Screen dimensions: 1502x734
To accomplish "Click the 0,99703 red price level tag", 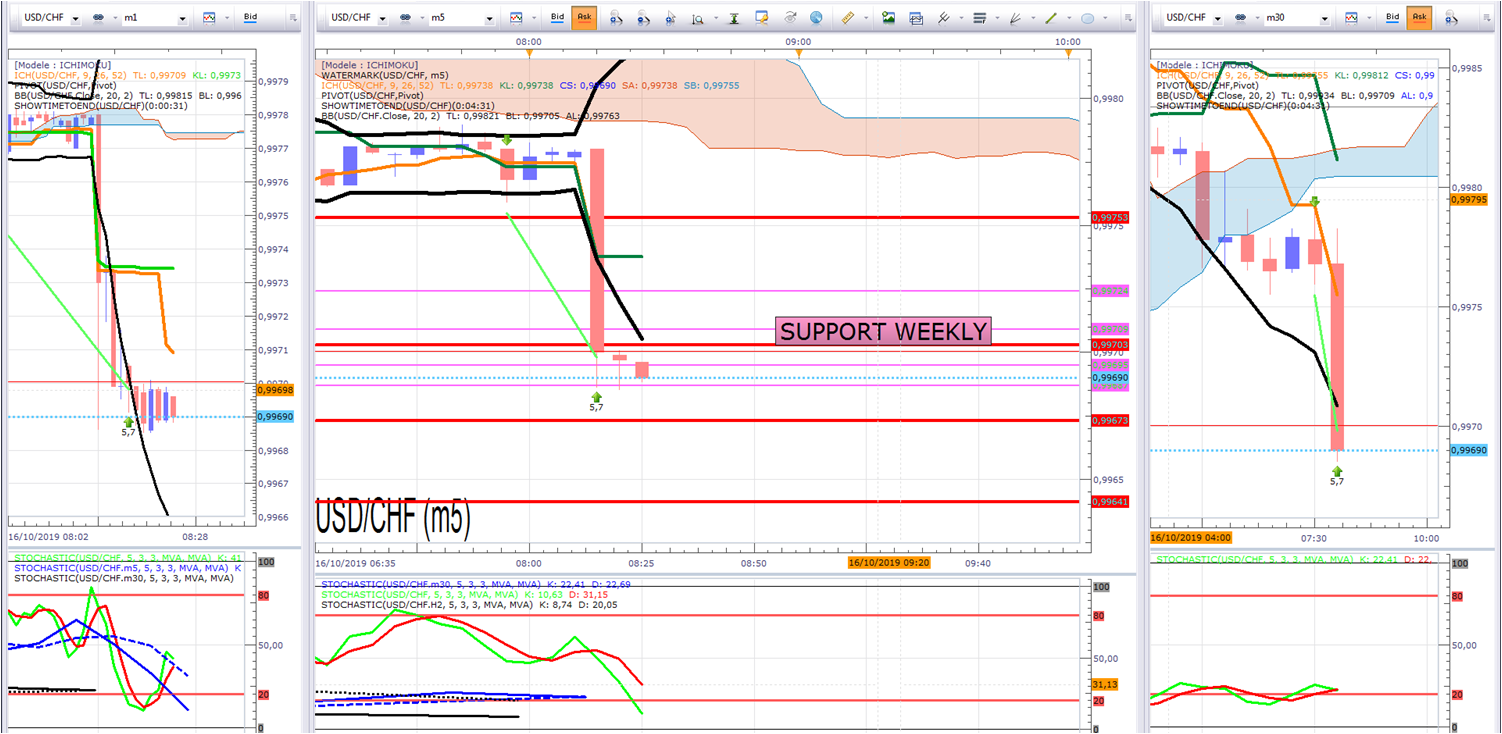I will pyautogui.click(x=1110, y=344).
